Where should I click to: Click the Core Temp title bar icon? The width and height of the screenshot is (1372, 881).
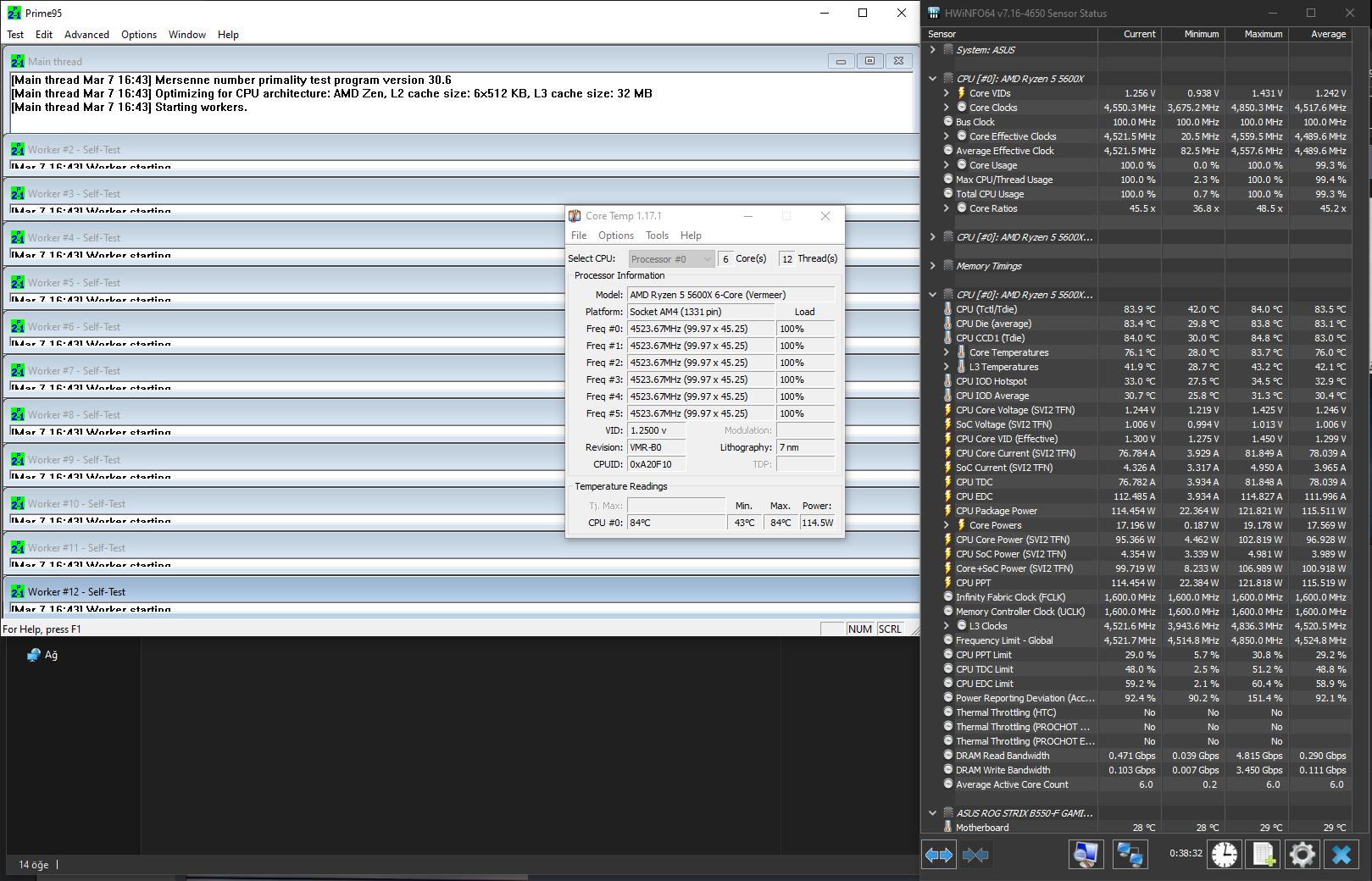(x=575, y=216)
